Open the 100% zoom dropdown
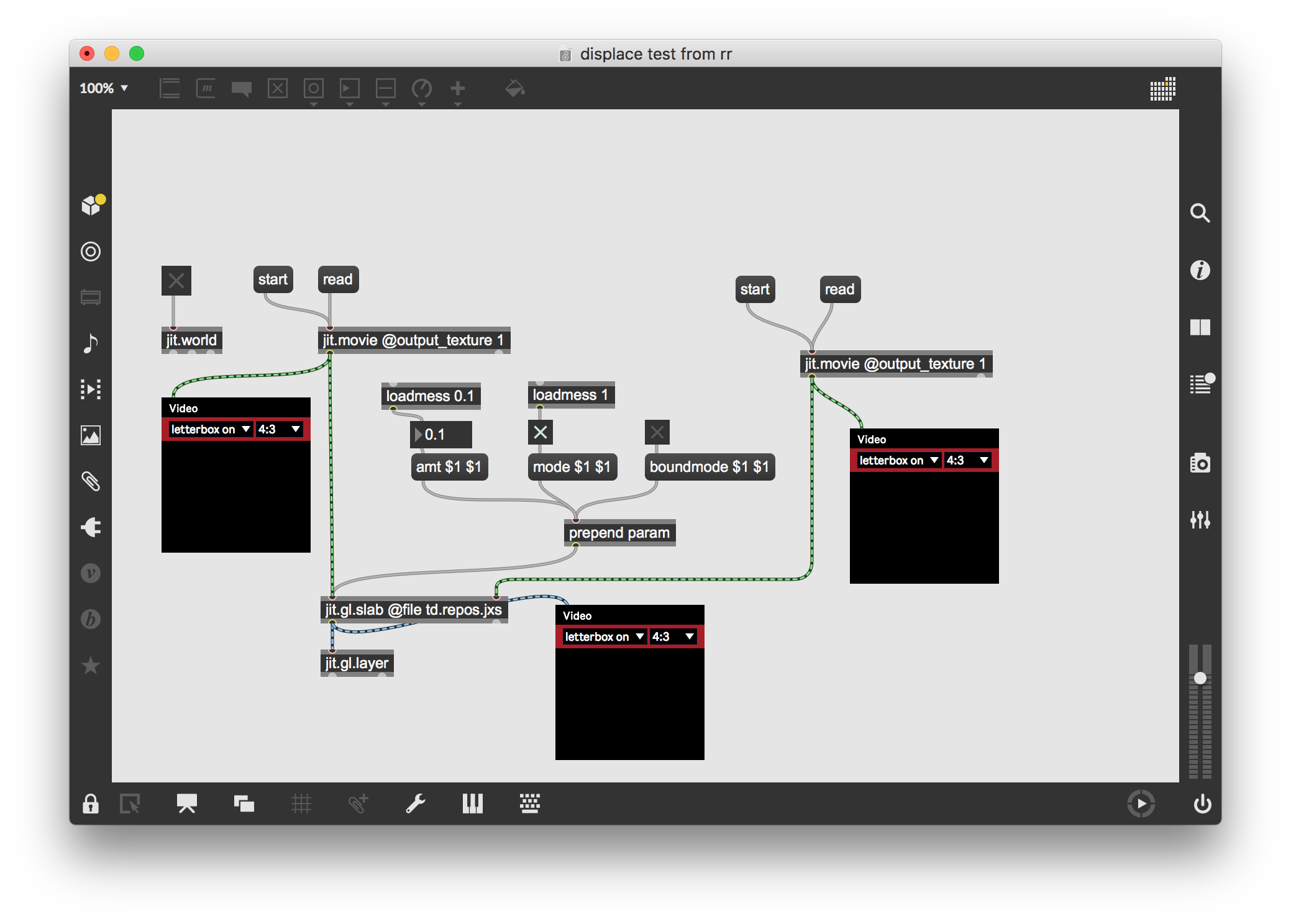 coord(104,88)
